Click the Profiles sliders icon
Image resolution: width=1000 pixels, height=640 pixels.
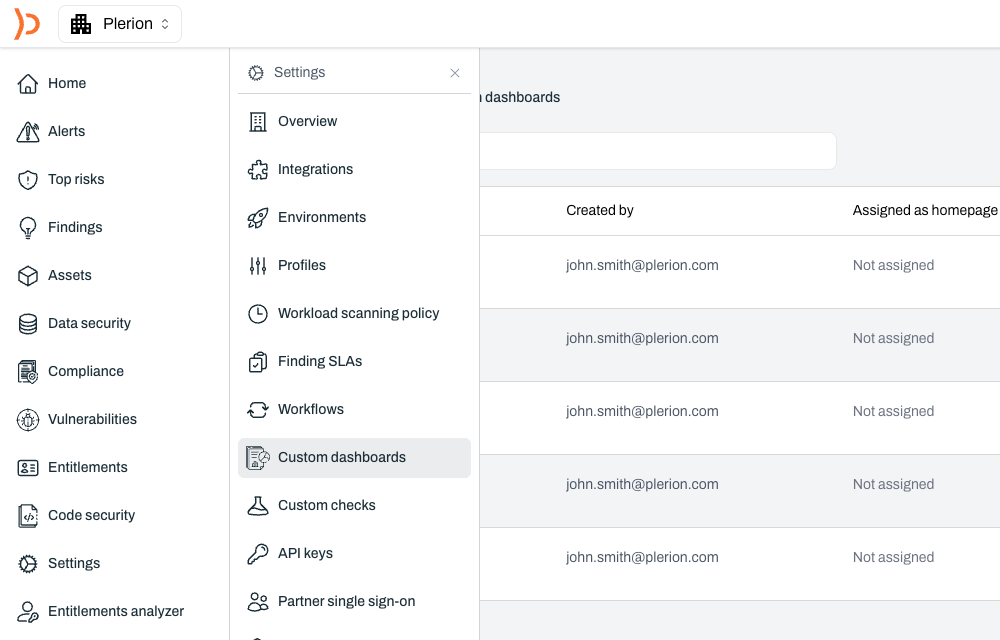pos(258,266)
